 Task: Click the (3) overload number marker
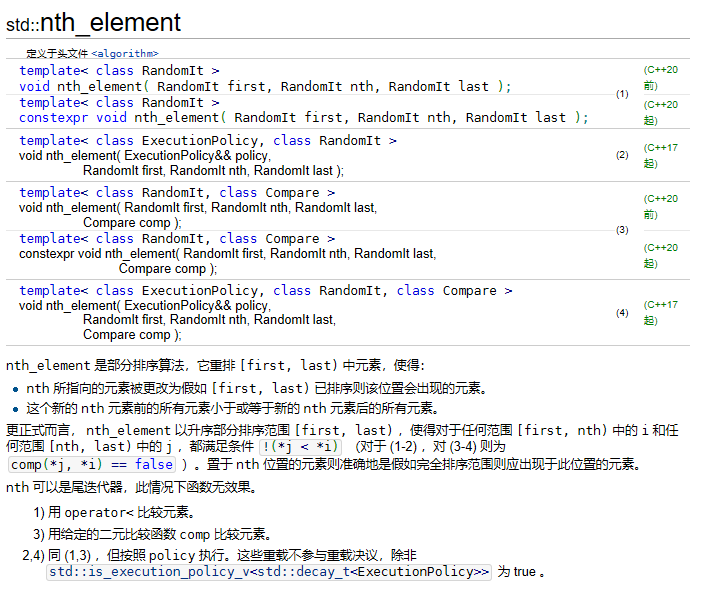coord(622,230)
